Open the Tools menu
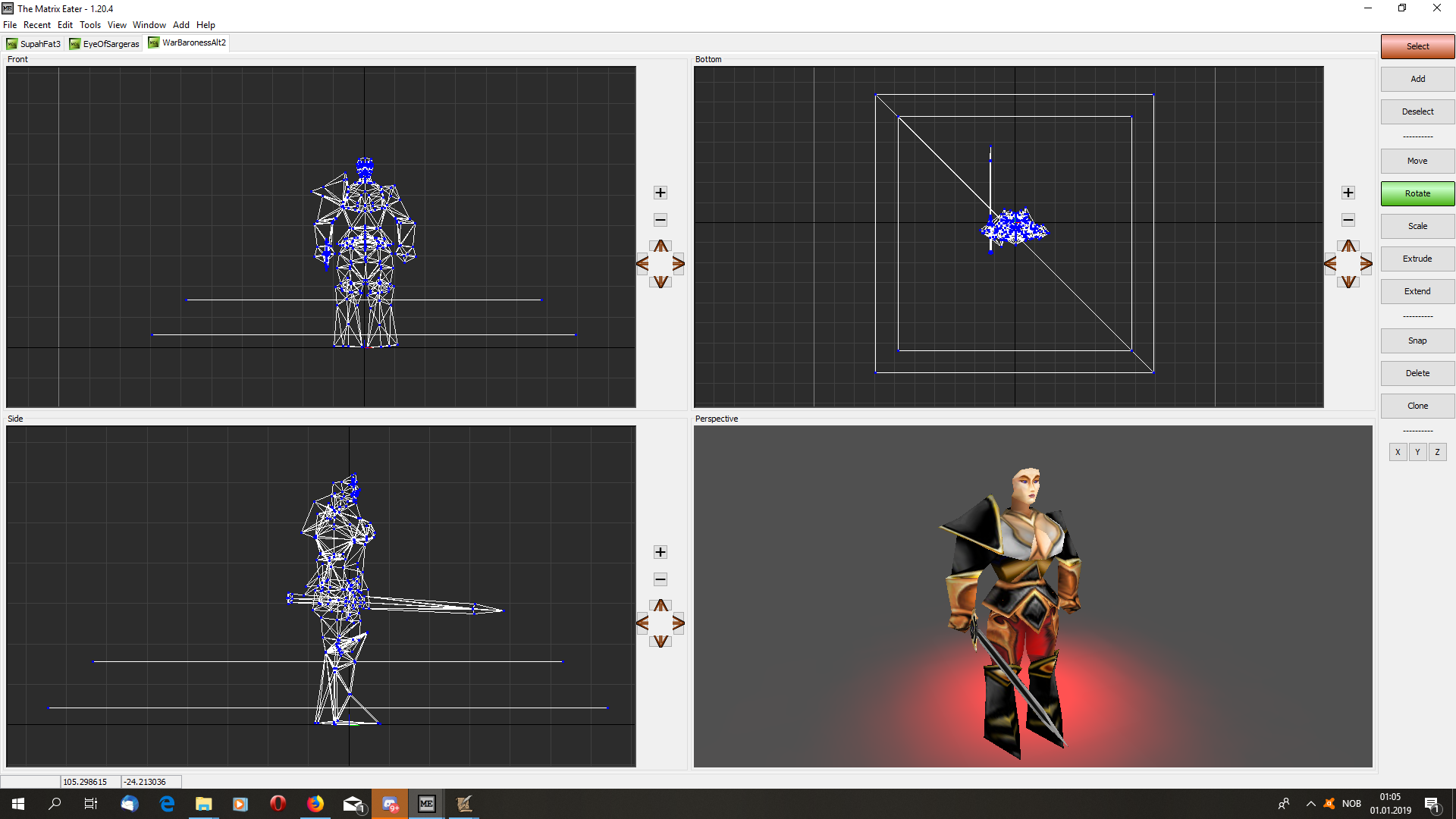Viewport: 1456px width, 819px height. point(90,25)
